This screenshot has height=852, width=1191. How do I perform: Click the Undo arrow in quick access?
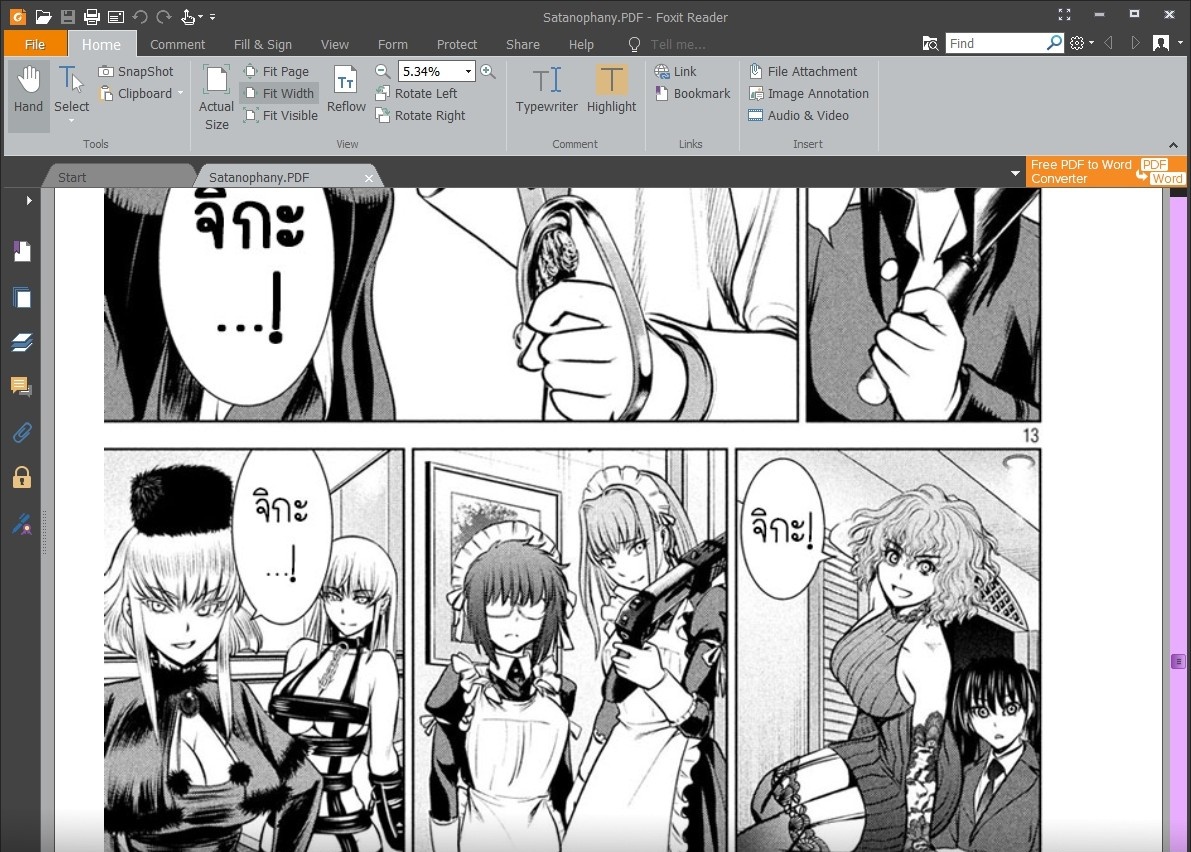point(140,16)
